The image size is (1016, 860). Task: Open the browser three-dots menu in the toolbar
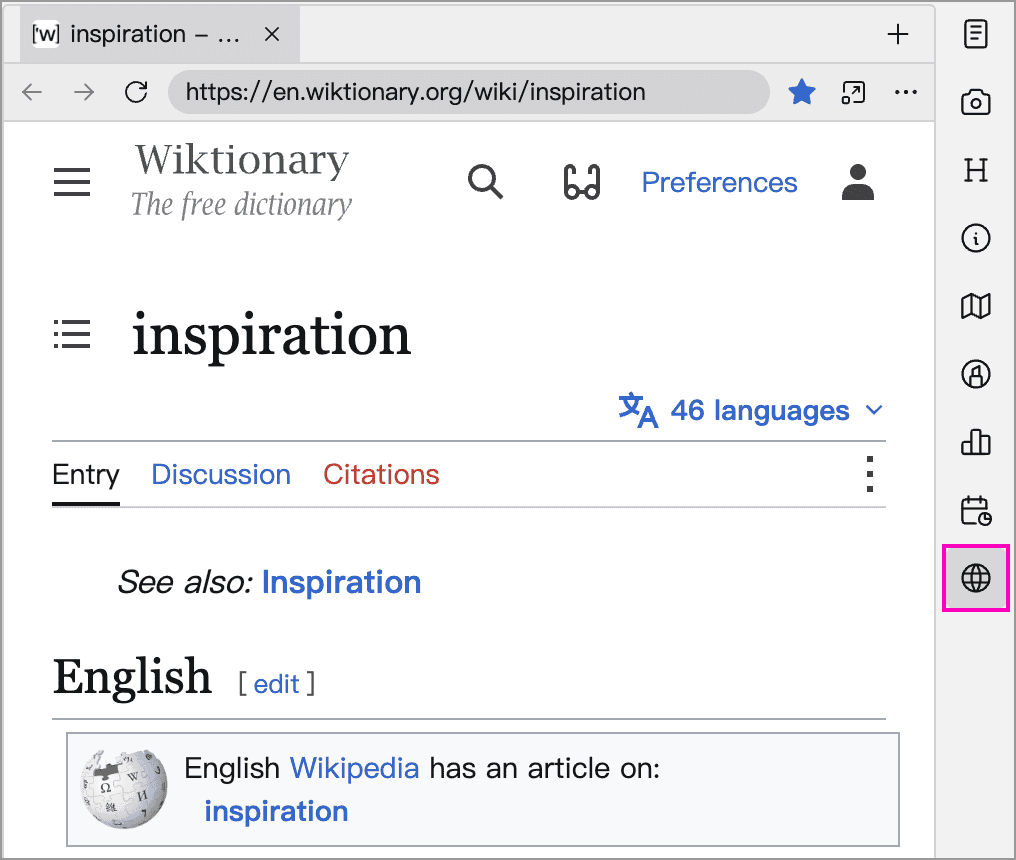click(x=905, y=92)
